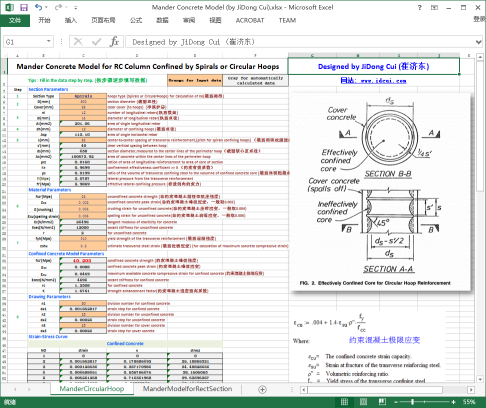Screen dimensions: 486x408
Task: Click the zoom out minus button
Action: (x=396, y=402)
